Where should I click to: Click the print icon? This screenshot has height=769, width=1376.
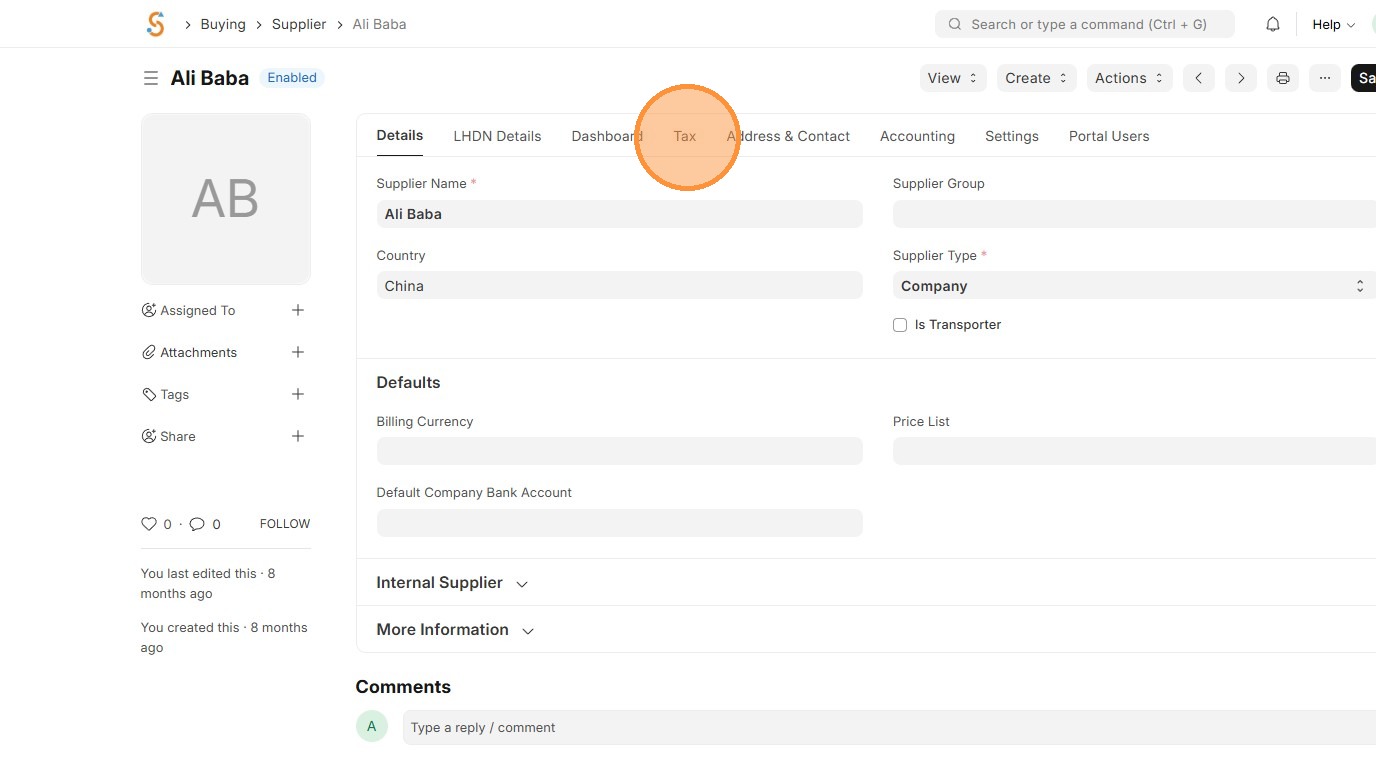pyautogui.click(x=1283, y=78)
